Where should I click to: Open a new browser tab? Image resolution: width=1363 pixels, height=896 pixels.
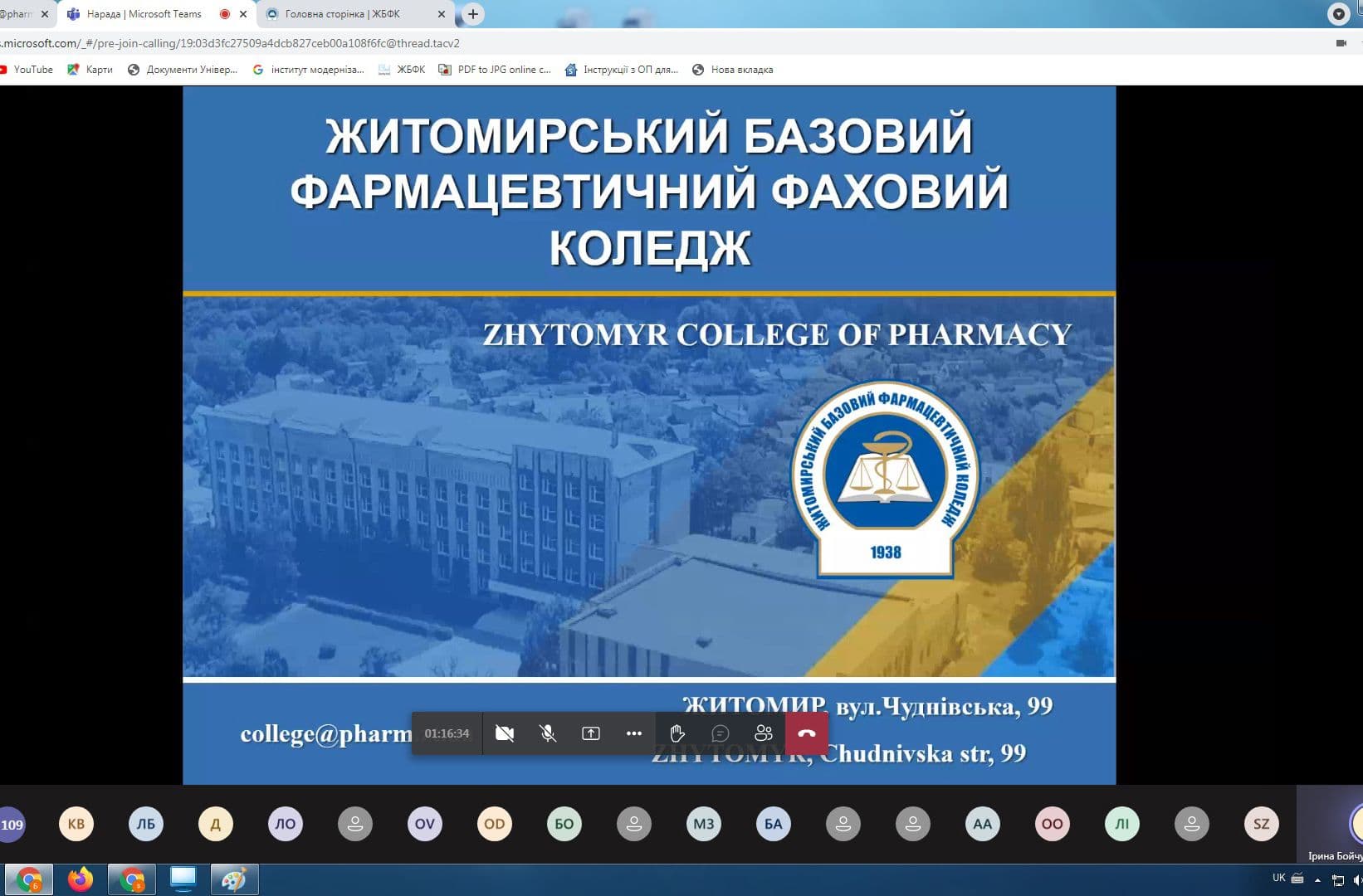point(473,14)
